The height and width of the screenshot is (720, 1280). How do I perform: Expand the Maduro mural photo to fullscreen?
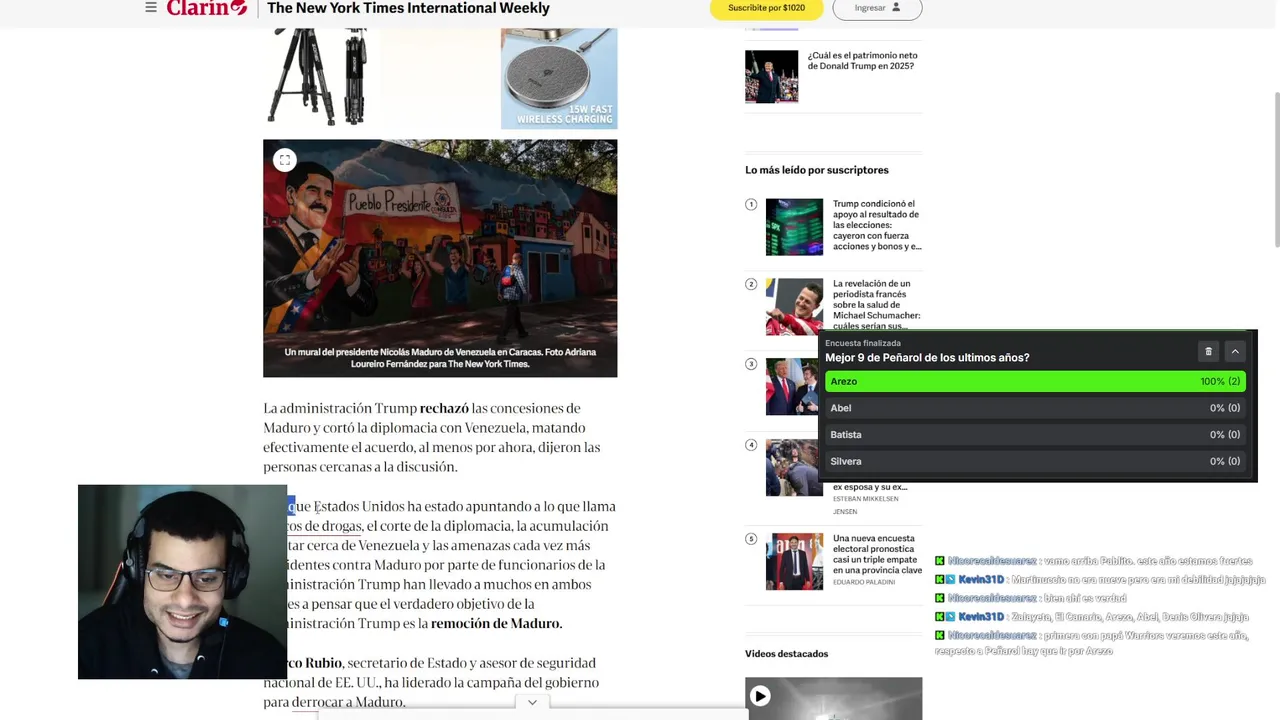(x=285, y=160)
